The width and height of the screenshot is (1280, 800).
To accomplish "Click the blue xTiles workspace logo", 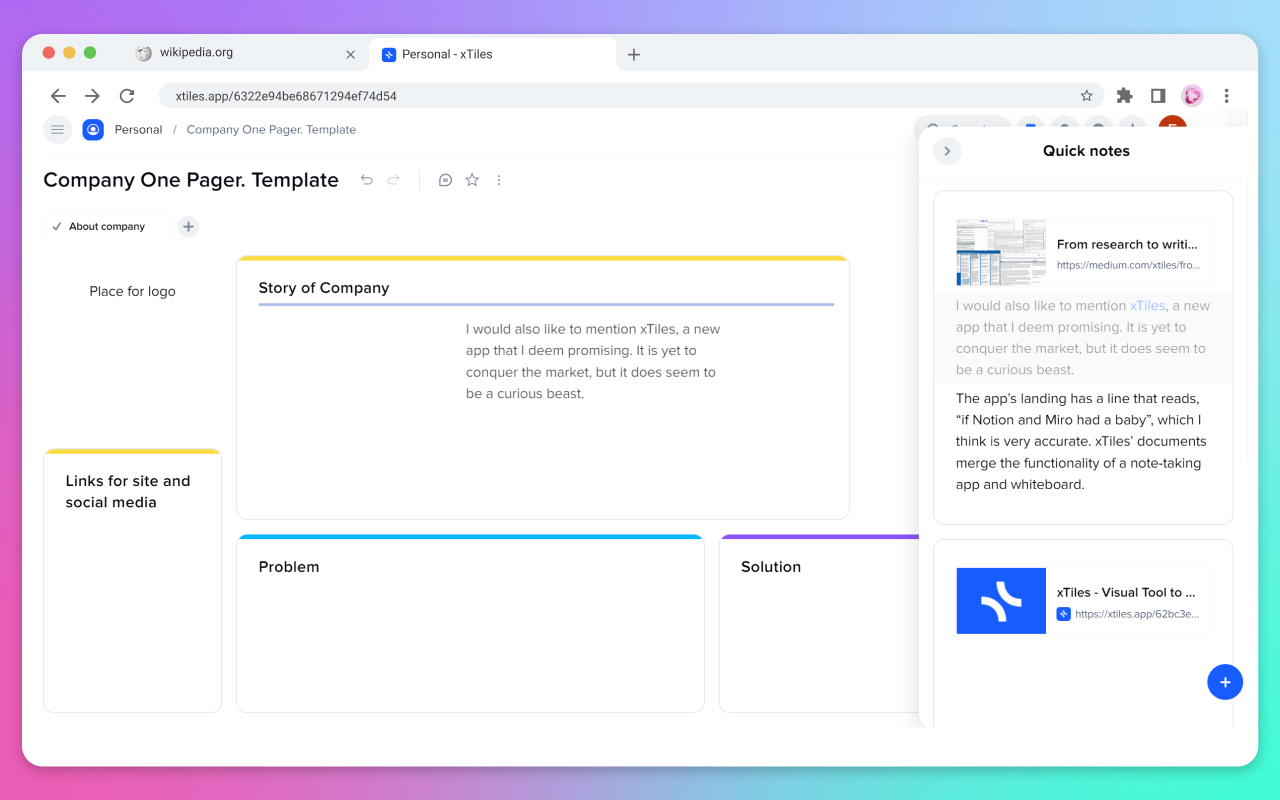I will 92,129.
